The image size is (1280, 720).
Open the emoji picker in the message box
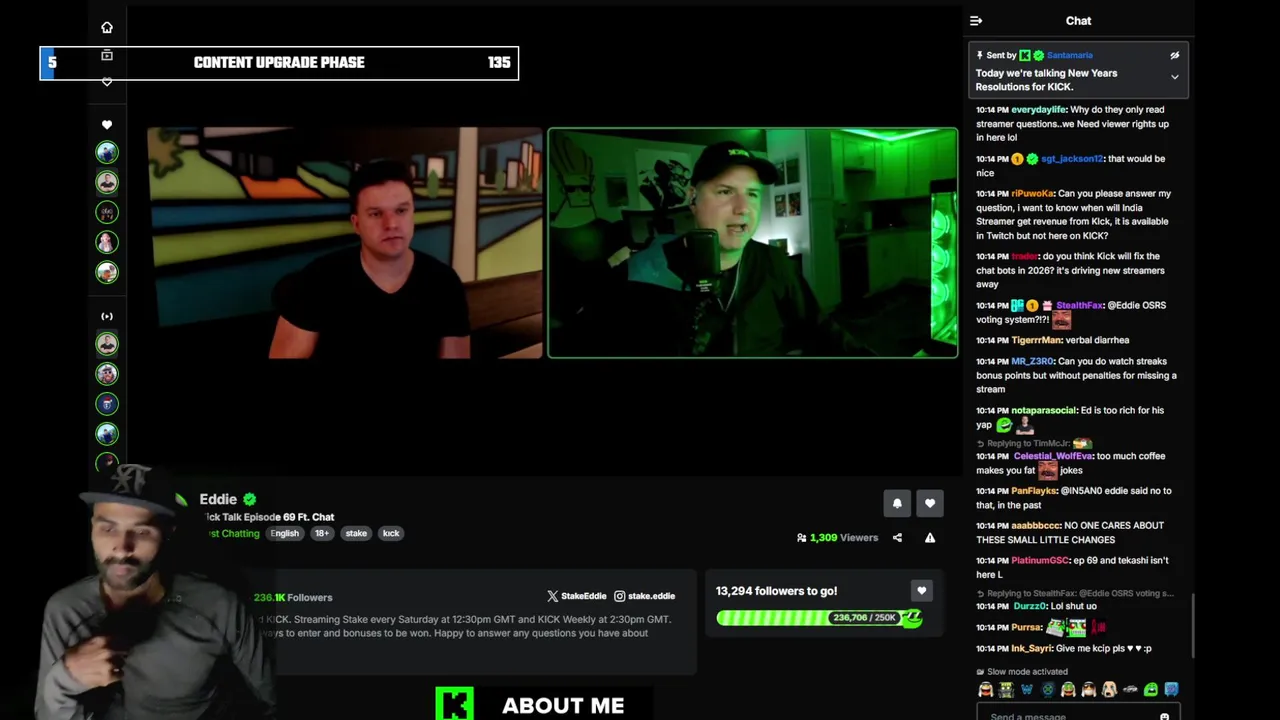click(x=1164, y=716)
